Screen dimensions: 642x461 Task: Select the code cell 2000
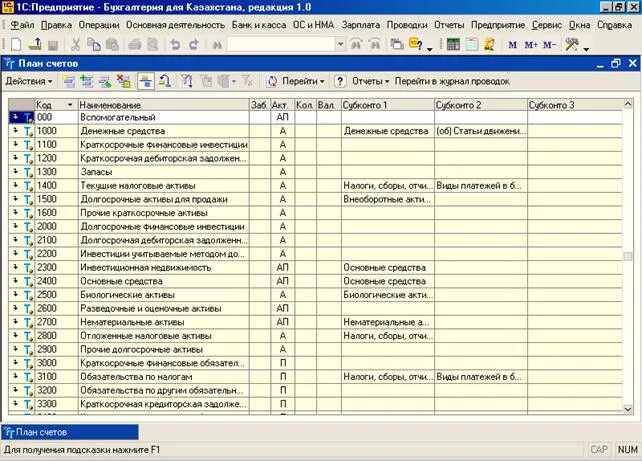(56, 226)
